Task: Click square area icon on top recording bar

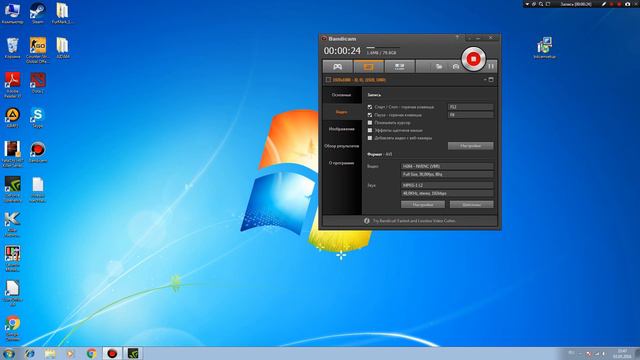Action: (x=548, y=4)
